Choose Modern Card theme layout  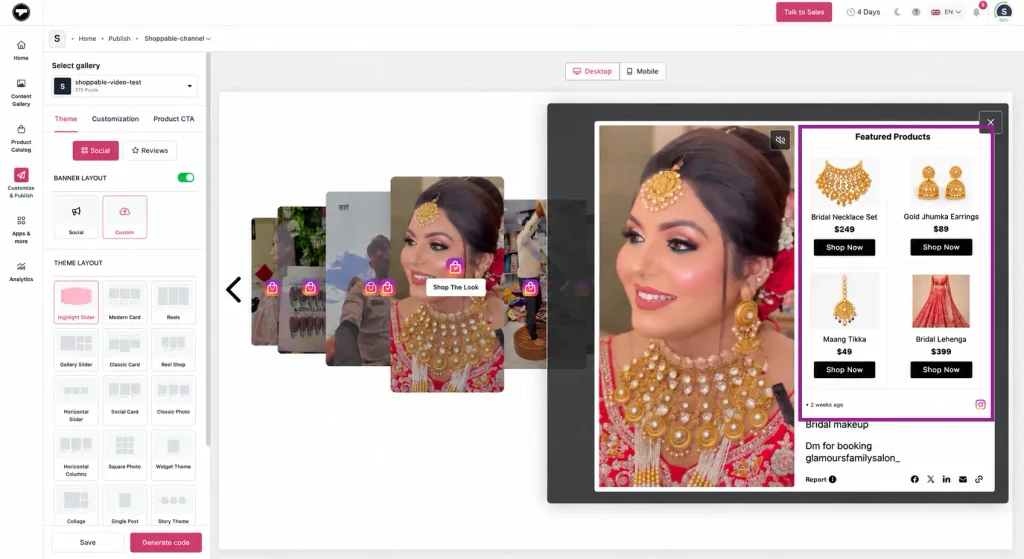tap(125, 302)
